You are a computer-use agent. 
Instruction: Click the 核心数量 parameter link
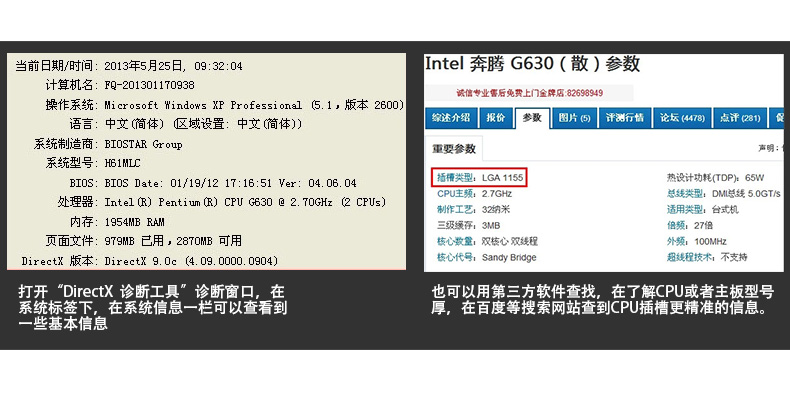(455, 241)
